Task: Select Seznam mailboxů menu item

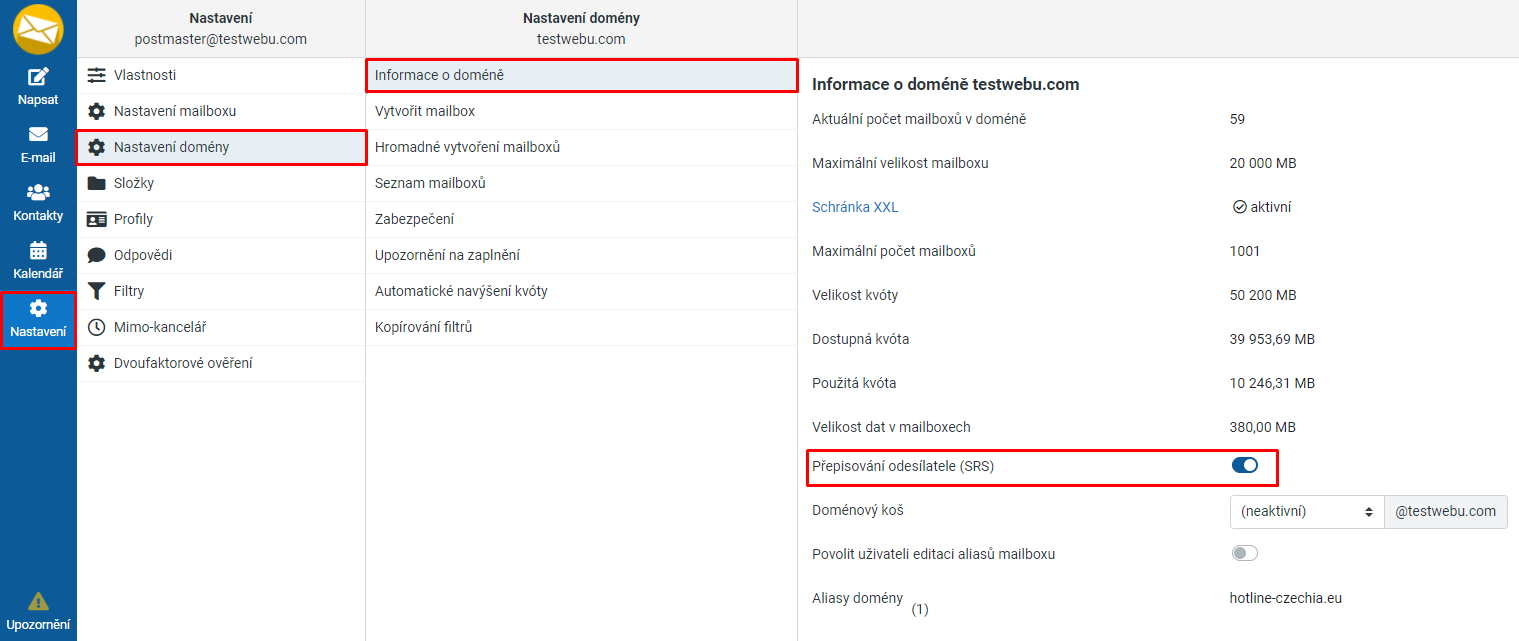Action: pyautogui.click(x=581, y=183)
